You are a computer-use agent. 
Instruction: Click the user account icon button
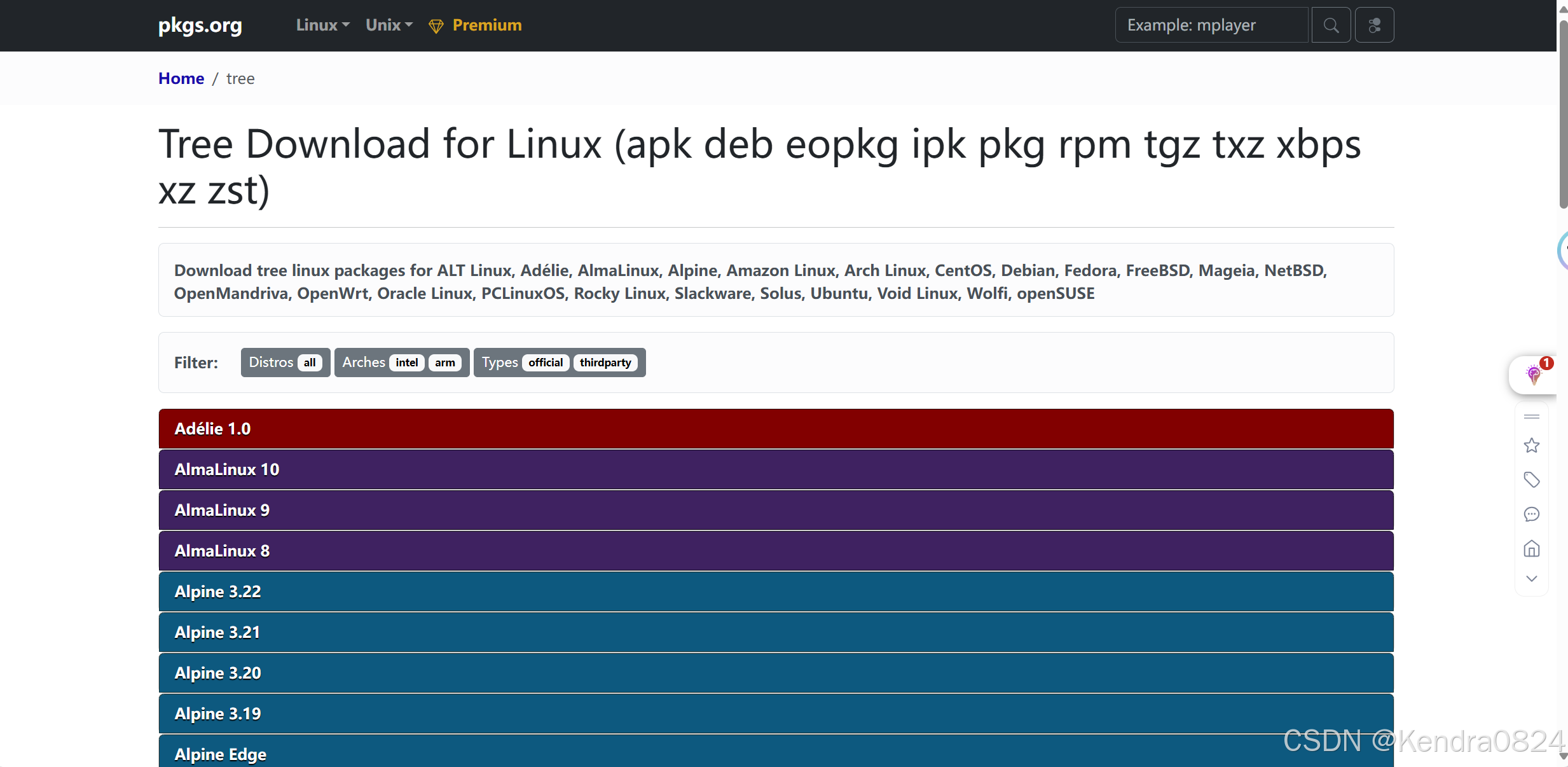click(x=1374, y=25)
